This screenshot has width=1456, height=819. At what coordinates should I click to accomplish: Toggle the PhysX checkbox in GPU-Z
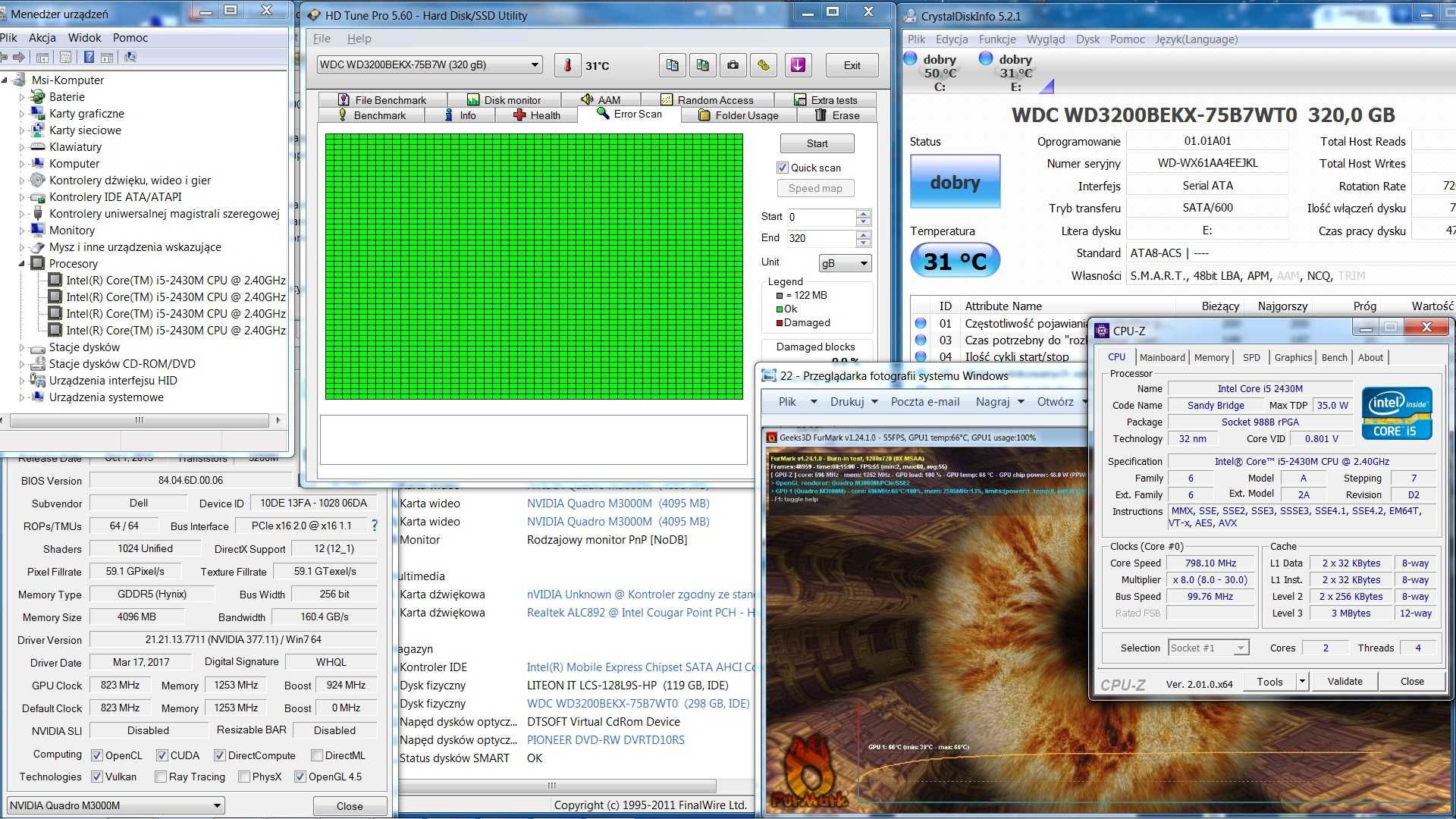click(244, 777)
